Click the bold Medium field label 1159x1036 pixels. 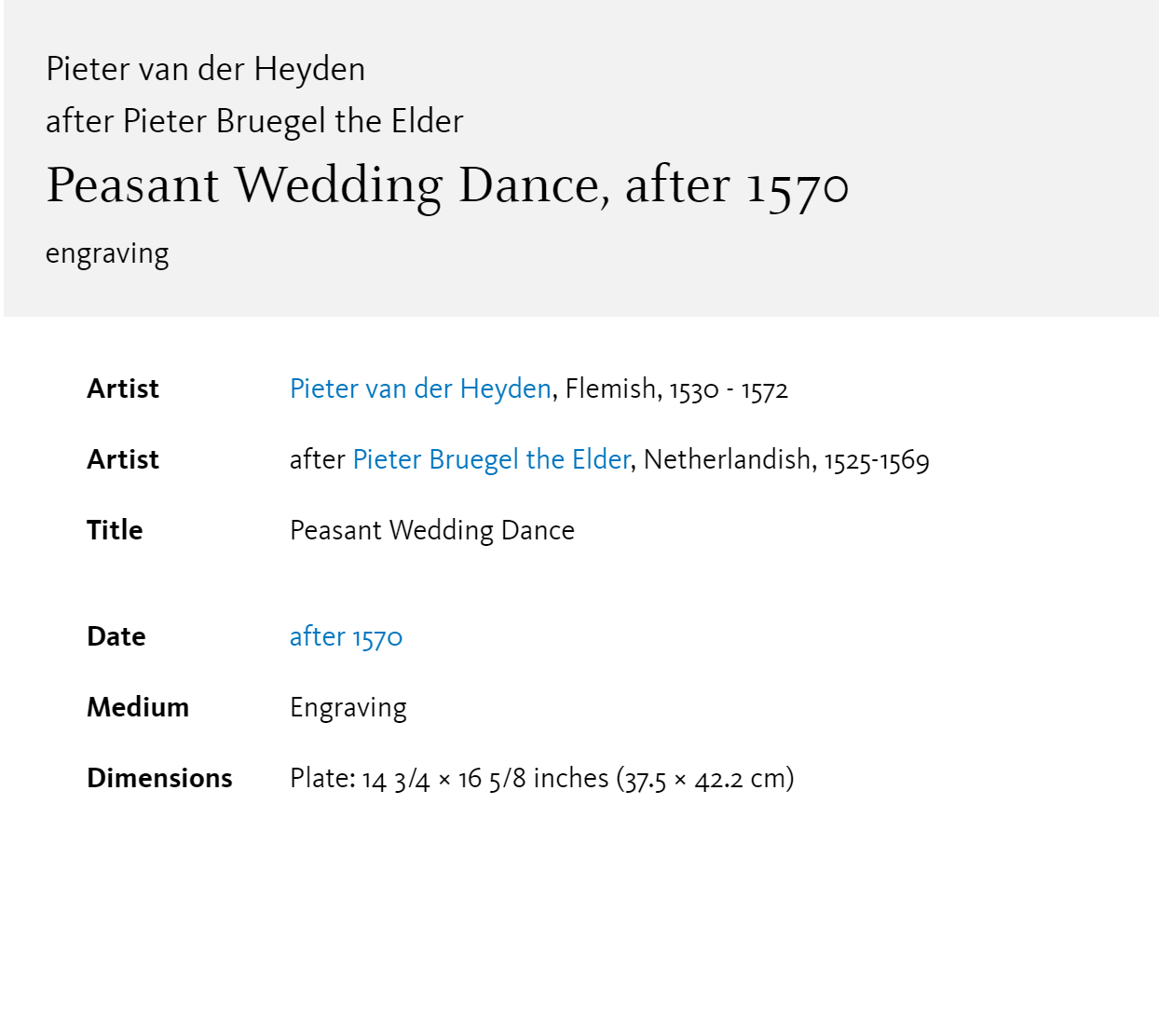pyautogui.click(x=138, y=707)
